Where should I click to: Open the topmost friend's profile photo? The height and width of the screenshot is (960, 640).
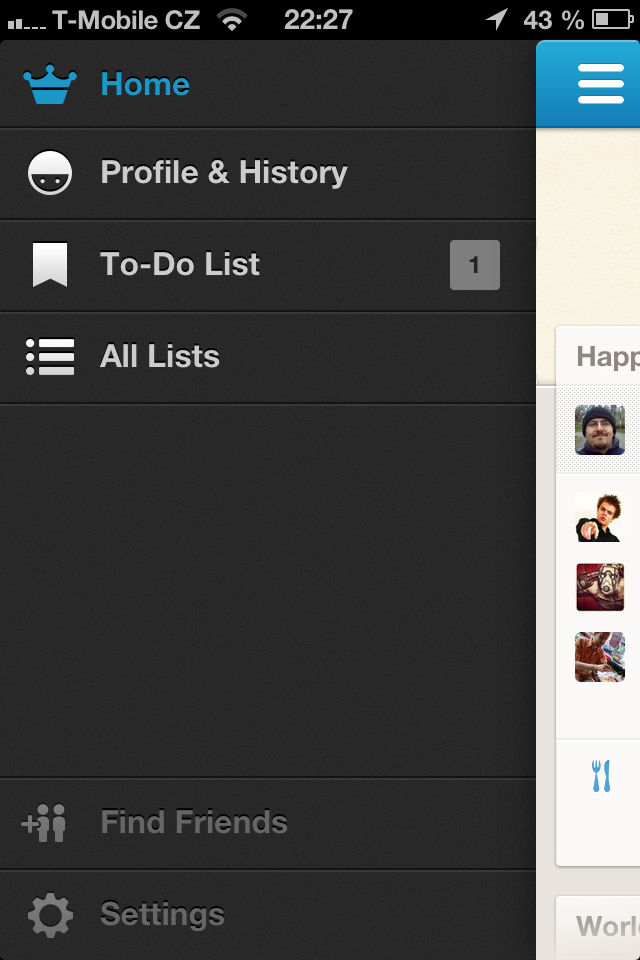pos(600,430)
